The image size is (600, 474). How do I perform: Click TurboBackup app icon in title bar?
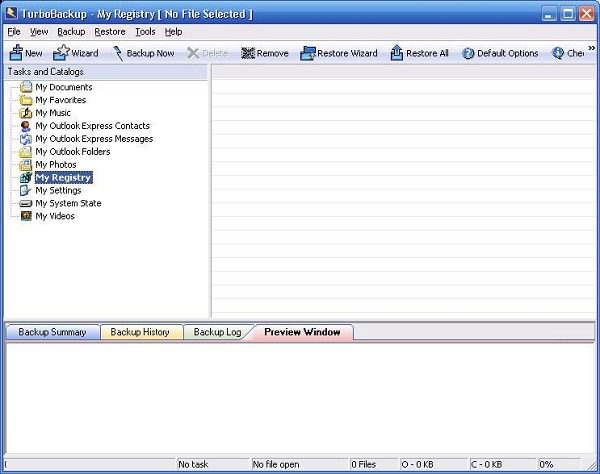[x=11, y=14]
